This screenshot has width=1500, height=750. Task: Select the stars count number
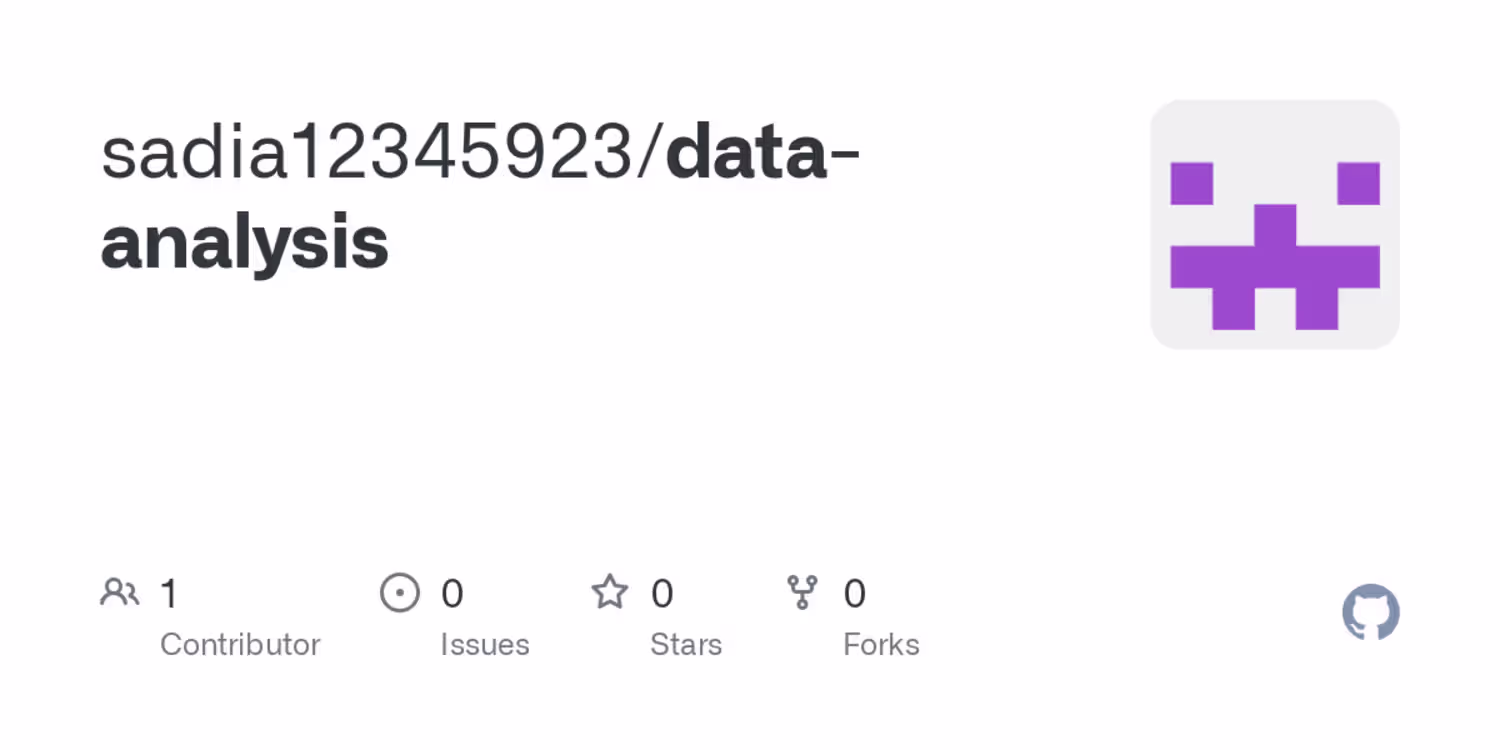[x=662, y=594]
